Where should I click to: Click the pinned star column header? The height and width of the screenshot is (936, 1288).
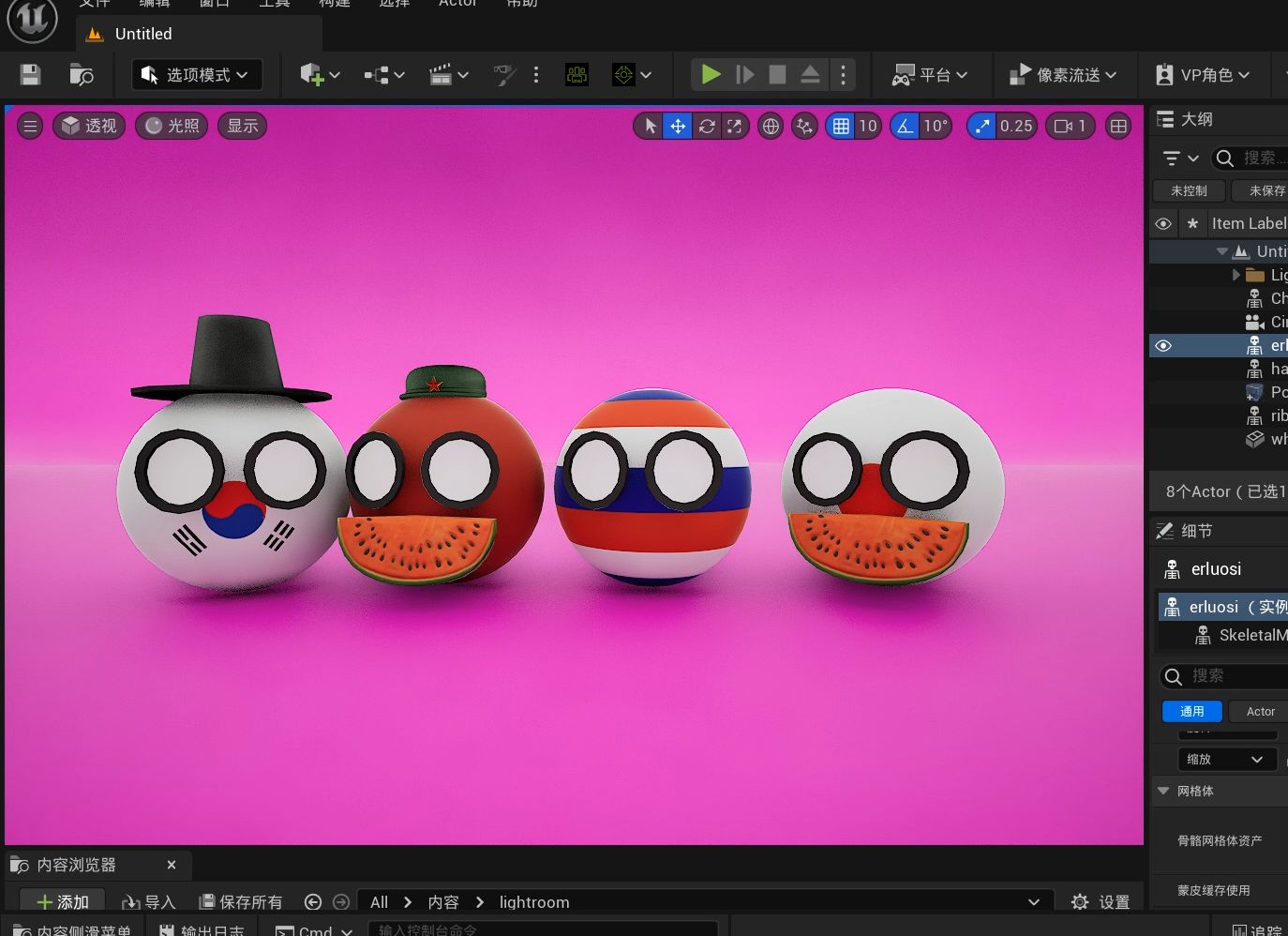click(x=1192, y=223)
